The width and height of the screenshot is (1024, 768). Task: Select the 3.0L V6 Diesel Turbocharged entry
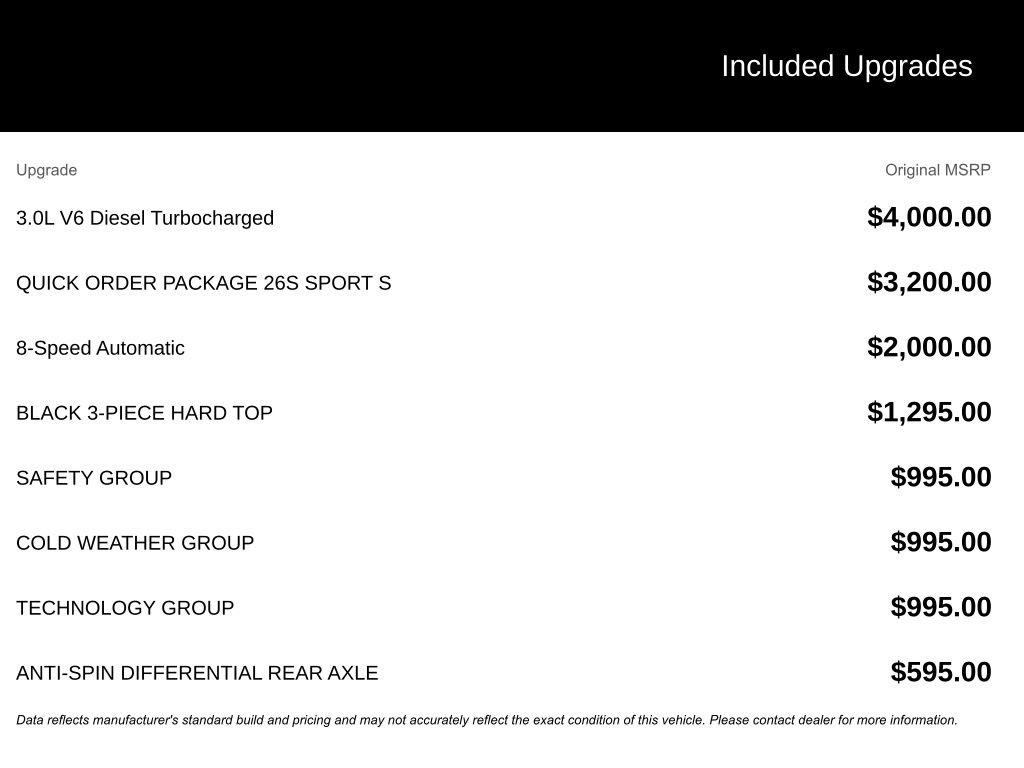[145, 218]
